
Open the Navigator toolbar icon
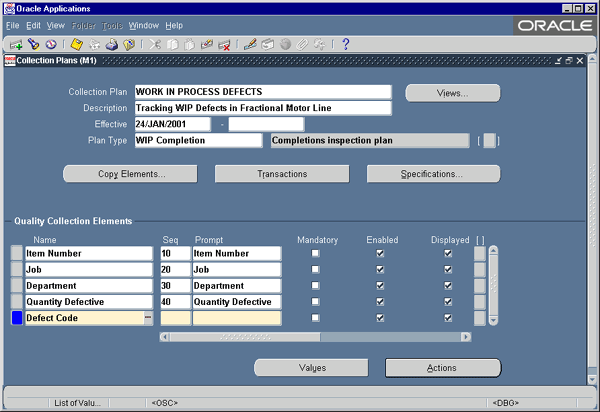(x=50, y=44)
